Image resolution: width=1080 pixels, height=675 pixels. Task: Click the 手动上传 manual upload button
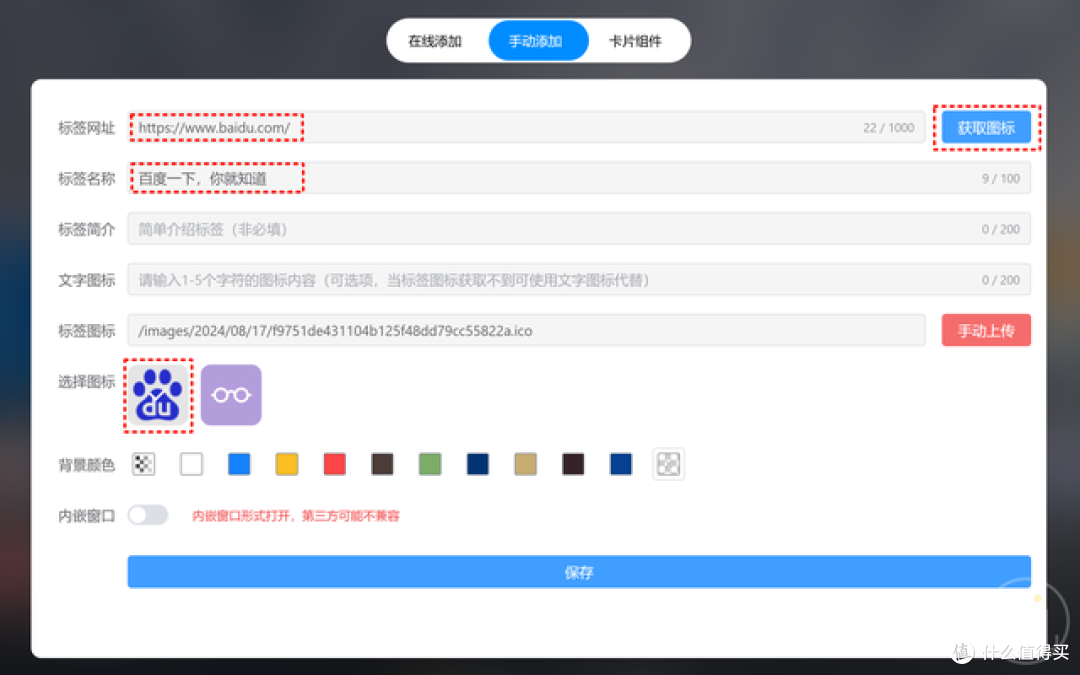(x=986, y=330)
